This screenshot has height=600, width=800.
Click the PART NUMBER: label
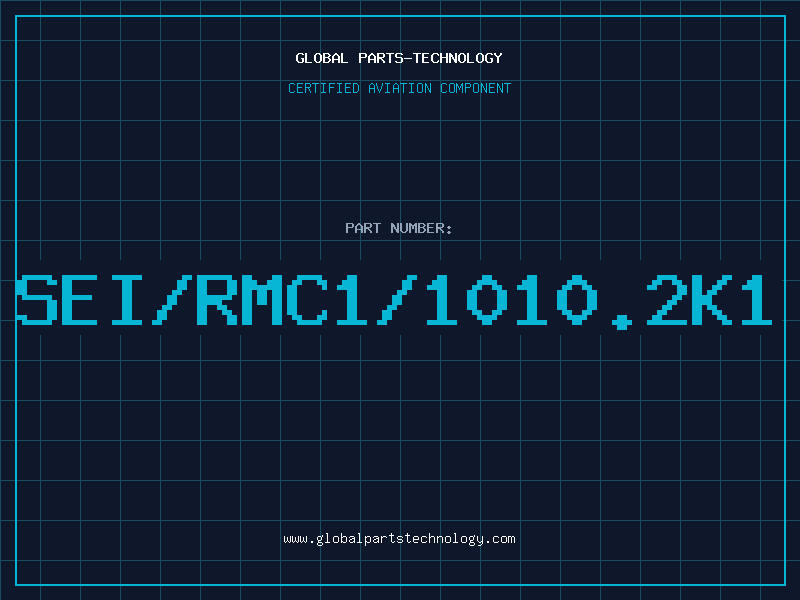click(399, 228)
